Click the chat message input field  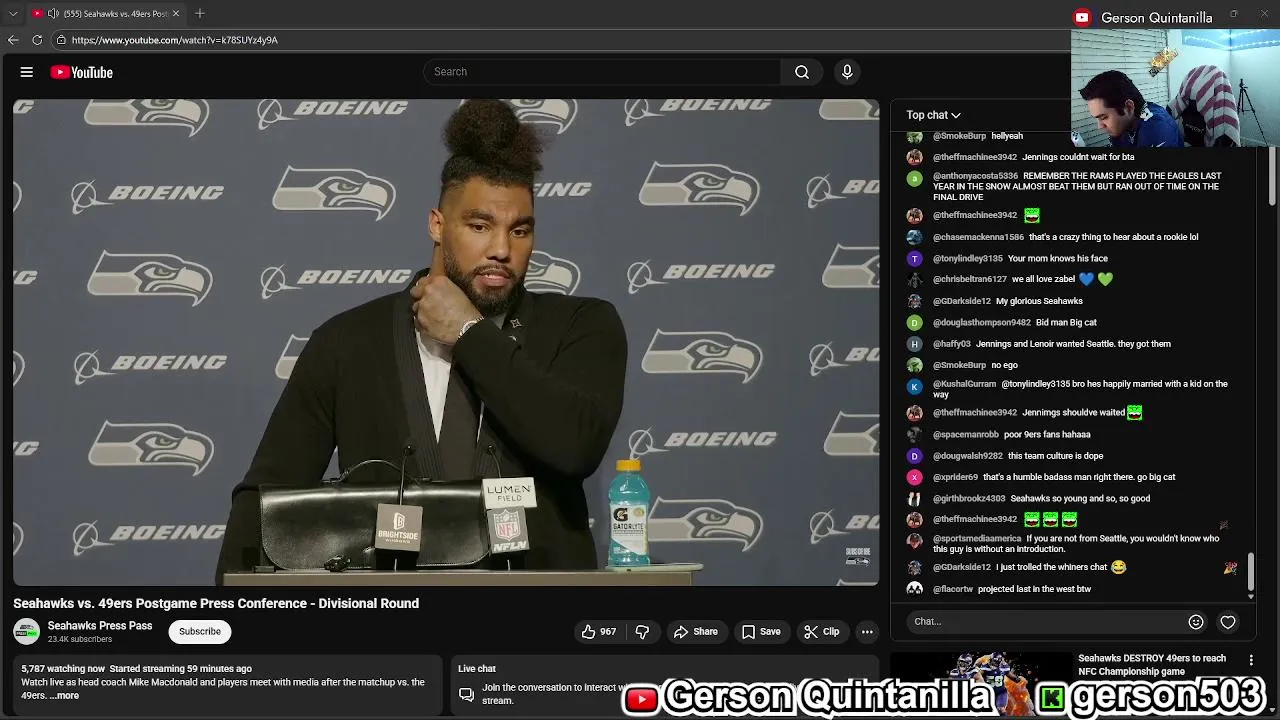1045,621
